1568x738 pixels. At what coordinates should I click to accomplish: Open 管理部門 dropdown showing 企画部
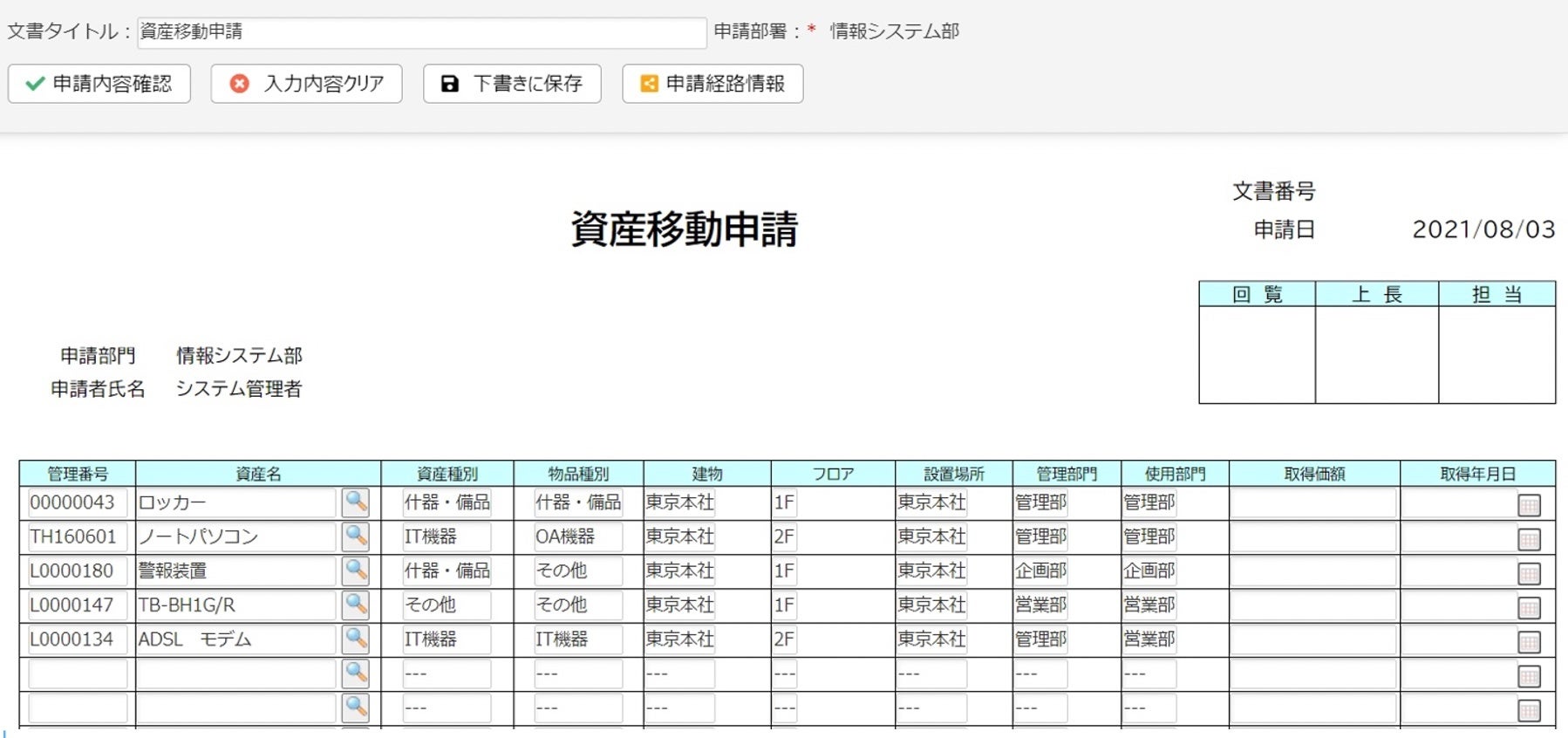coord(1040,571)
